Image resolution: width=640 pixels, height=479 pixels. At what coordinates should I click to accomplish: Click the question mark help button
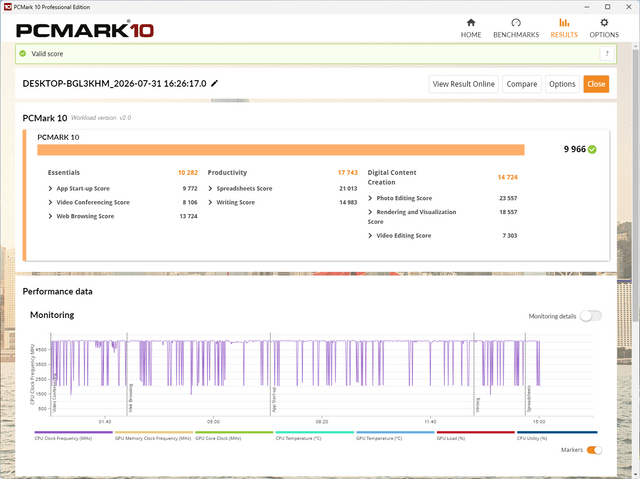[607, 53]
